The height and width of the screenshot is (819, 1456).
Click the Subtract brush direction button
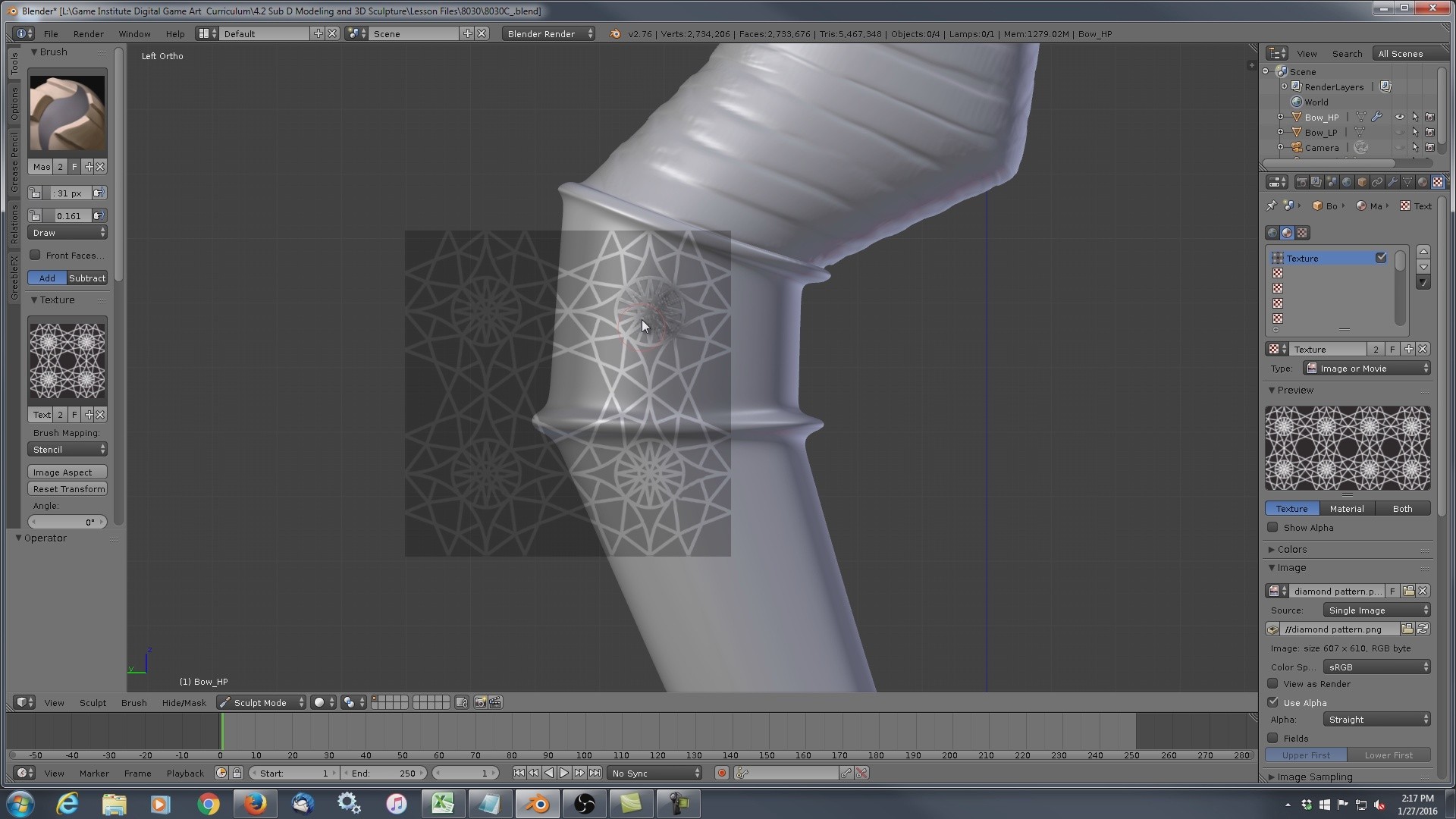pos(87,278)
